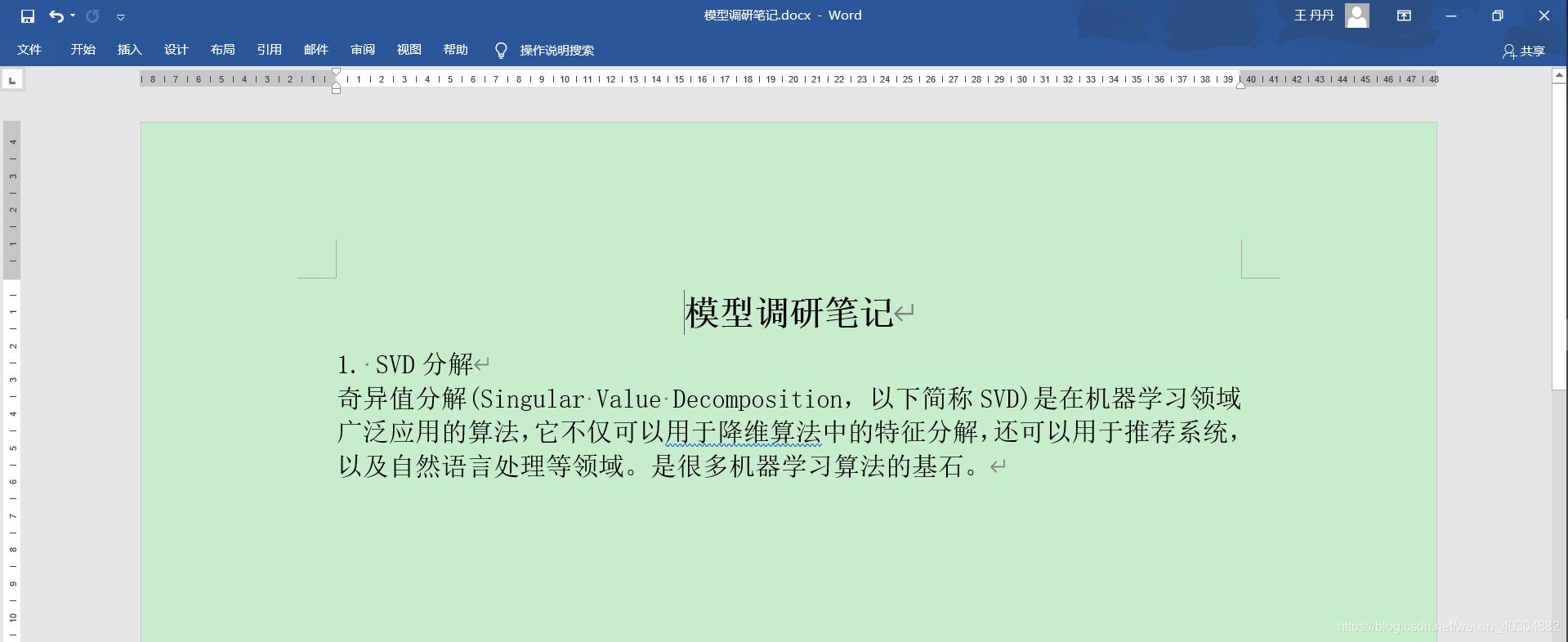
Task: Switch to the 布局 tab
Action: click(223, 50)
